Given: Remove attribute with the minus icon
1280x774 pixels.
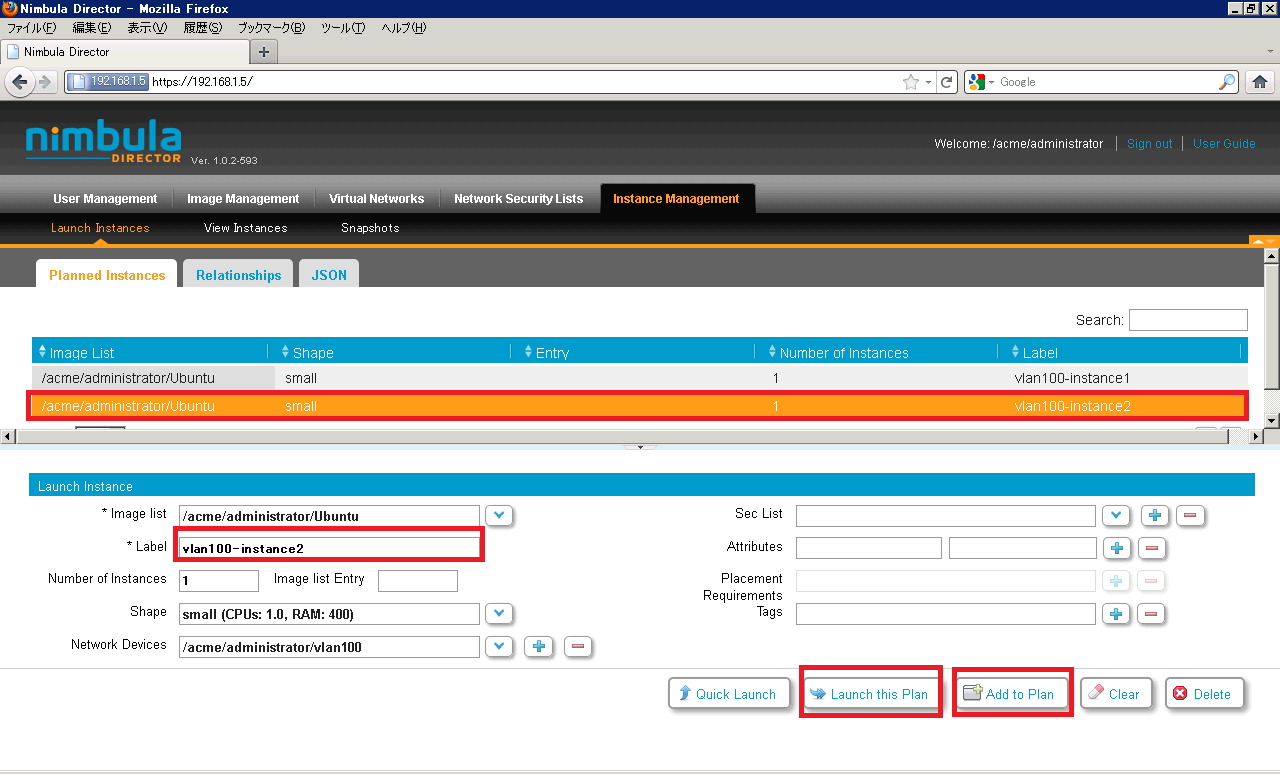Looking at the screenshot, I should pyautogui.click(x=1151, y=548).
